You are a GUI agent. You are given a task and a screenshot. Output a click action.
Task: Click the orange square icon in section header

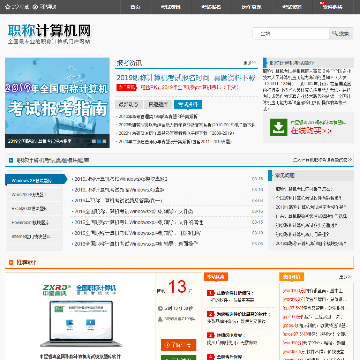[x=11, y=262]
